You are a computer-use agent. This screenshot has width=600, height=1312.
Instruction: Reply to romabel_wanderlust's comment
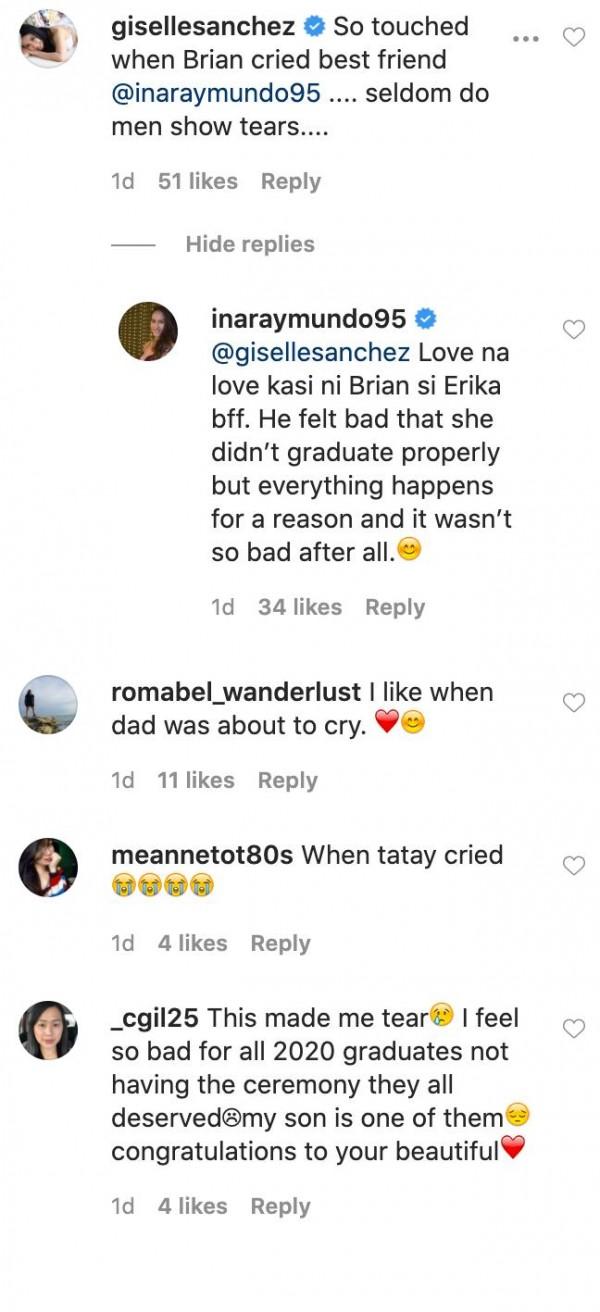click(x=287, y=780)
